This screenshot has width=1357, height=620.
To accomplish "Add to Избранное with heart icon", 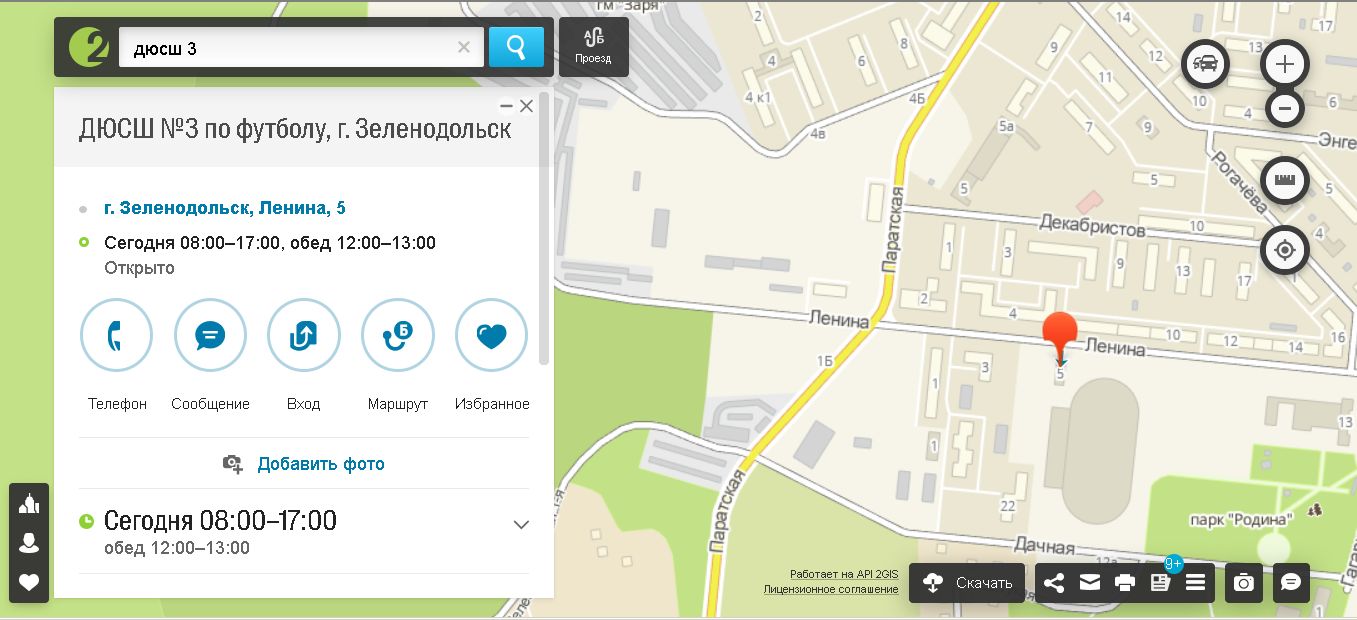I will point(491,335).
